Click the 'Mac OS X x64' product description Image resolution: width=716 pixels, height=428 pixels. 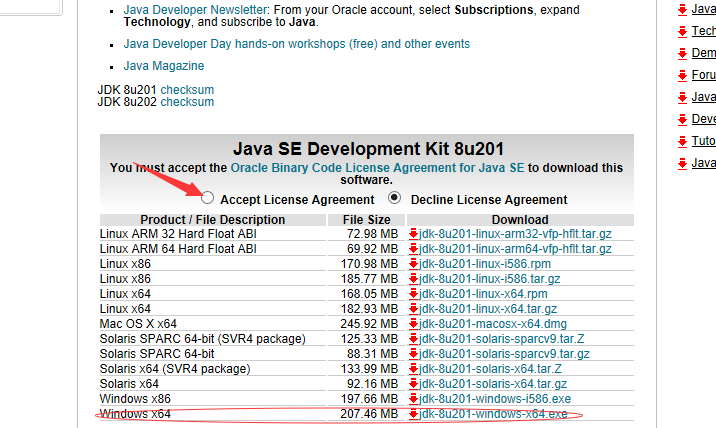pyautogui.click(x=138, y=324)
